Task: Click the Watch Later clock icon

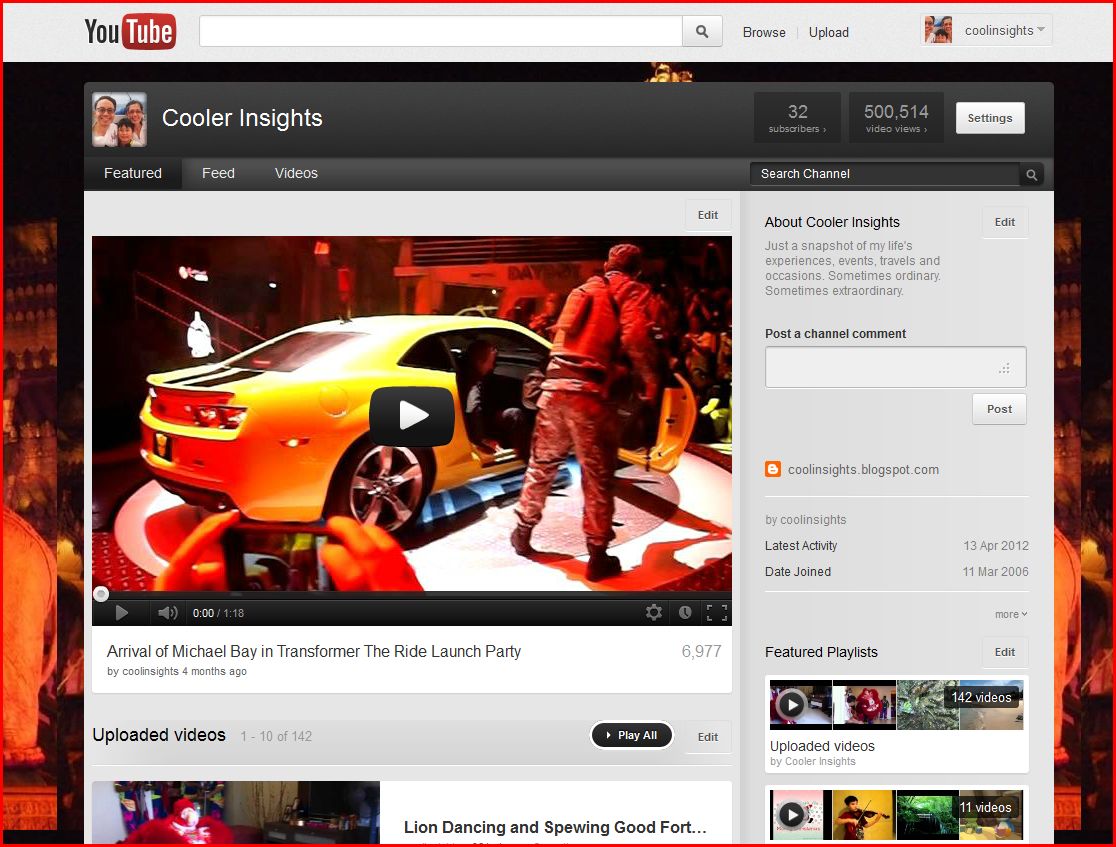Action: pyautogui.click(x=685, y=612)
